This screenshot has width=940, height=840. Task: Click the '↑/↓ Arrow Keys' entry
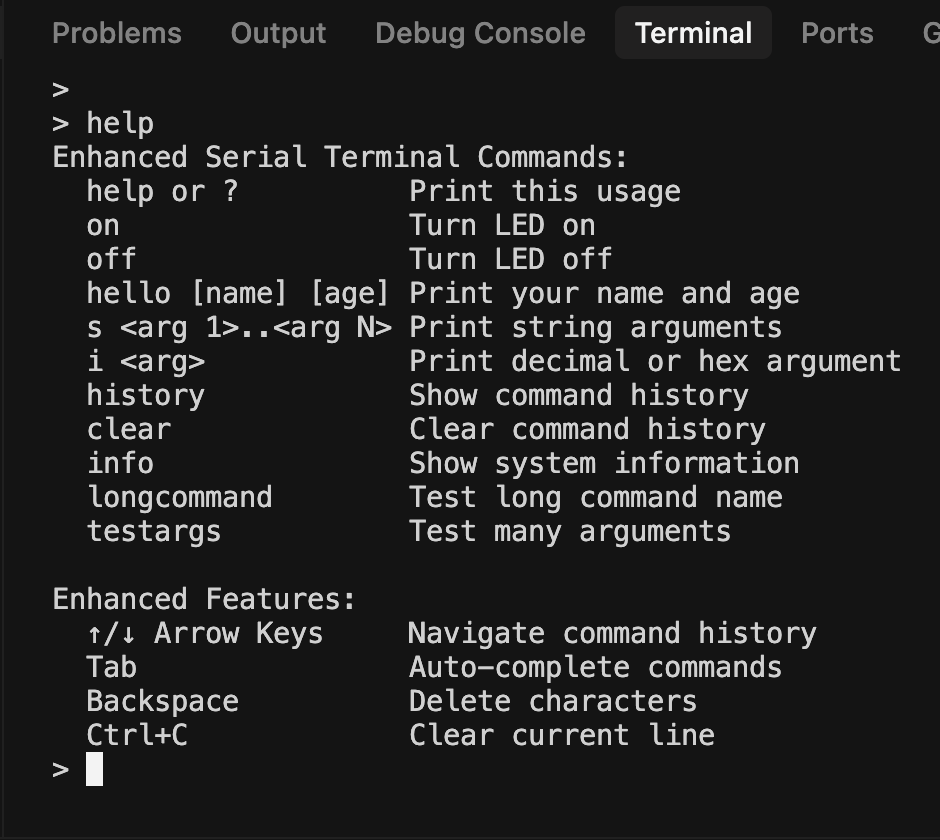point(205,634)
